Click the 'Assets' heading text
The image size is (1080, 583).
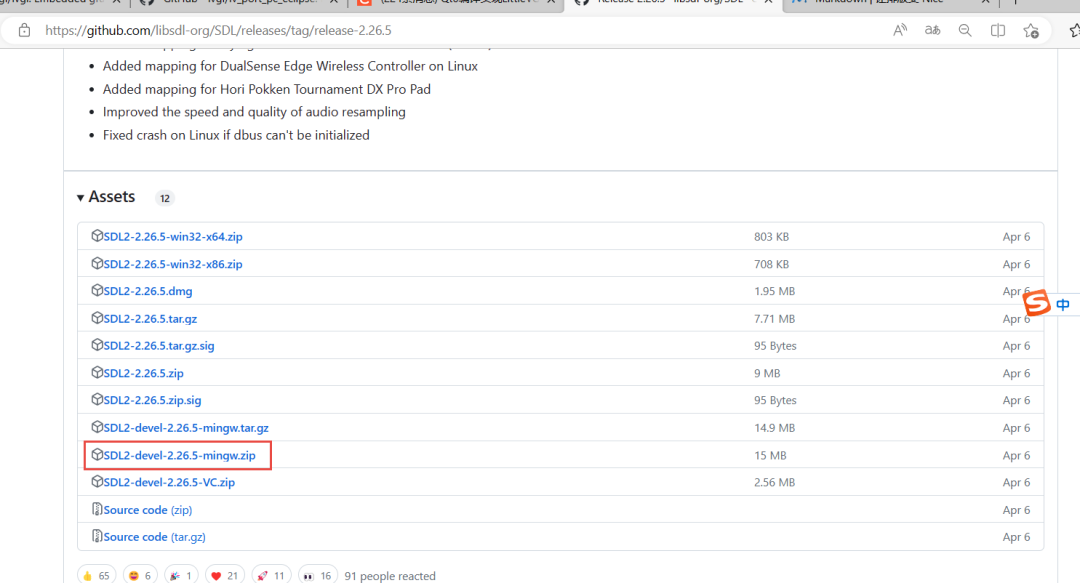tap(112, 197)
